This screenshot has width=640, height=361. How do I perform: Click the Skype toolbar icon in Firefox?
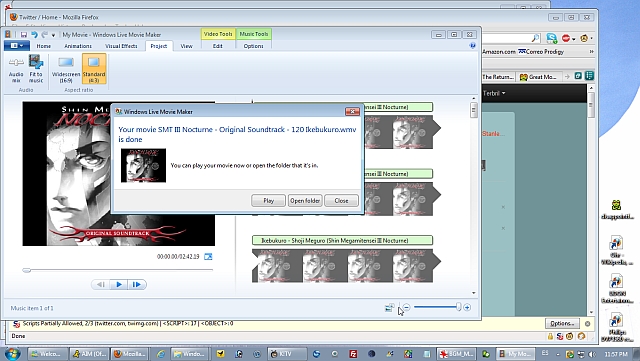552,38
